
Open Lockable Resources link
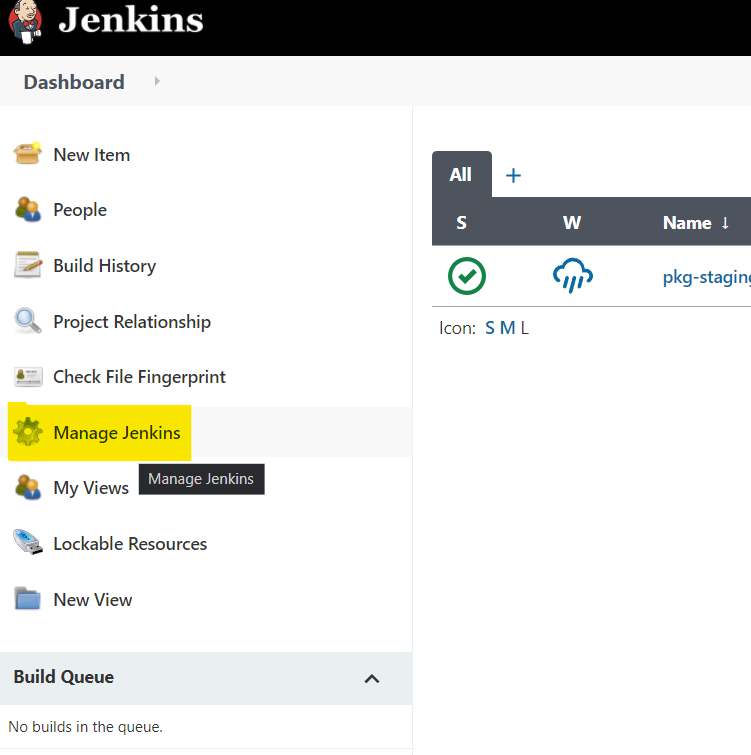point(130,544)
